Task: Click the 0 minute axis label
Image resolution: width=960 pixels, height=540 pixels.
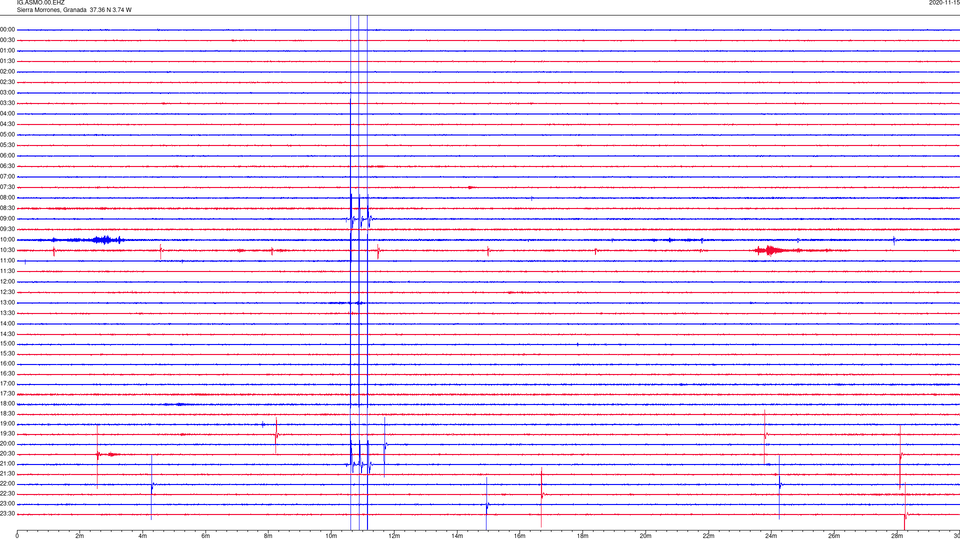Action: coord(17,536)
